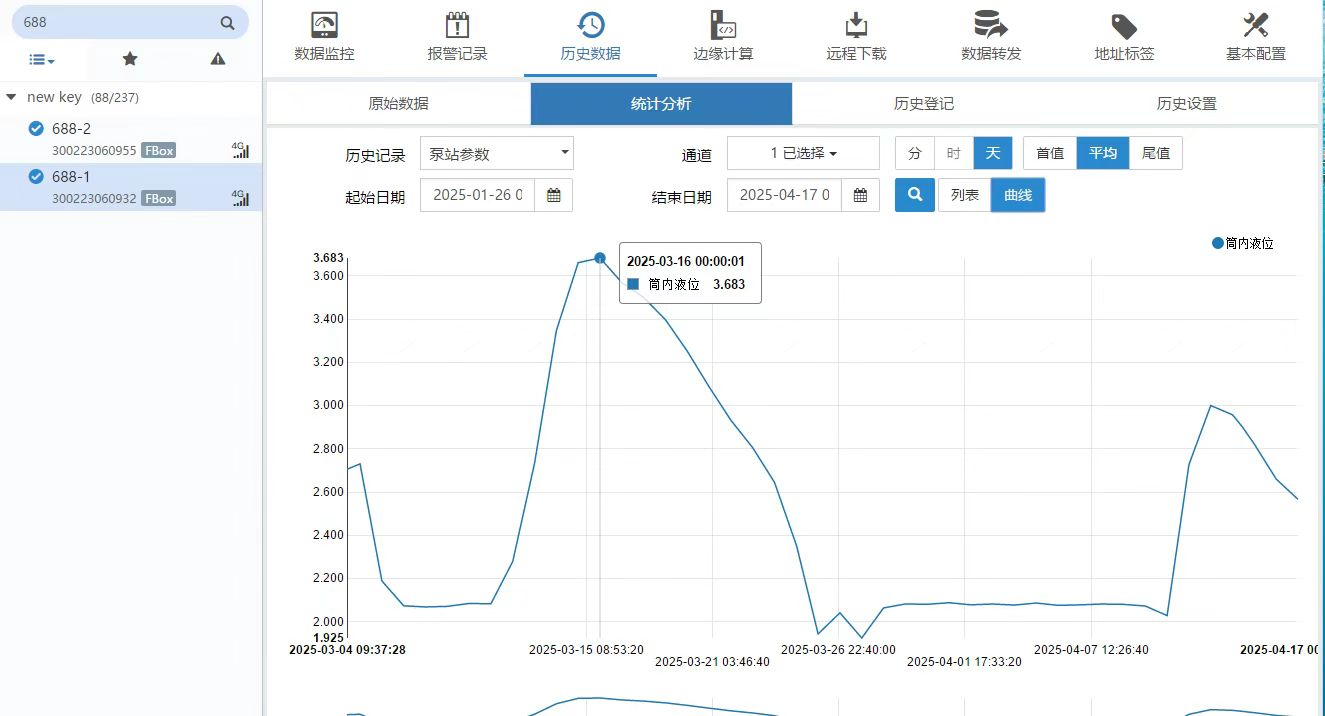The image size is (1325, 716).
Task: Open calendar picker for 起始日期
Action: [553, 195]
